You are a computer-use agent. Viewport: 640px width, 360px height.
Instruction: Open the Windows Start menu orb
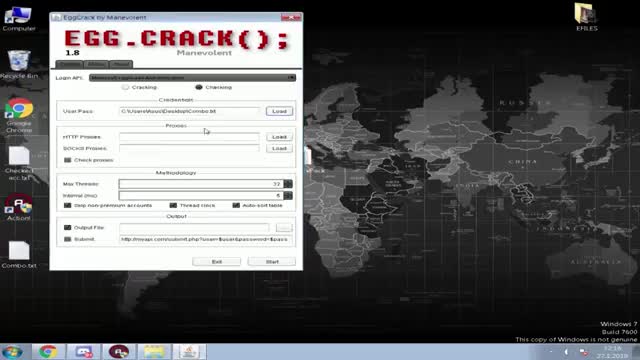[12, 351]
